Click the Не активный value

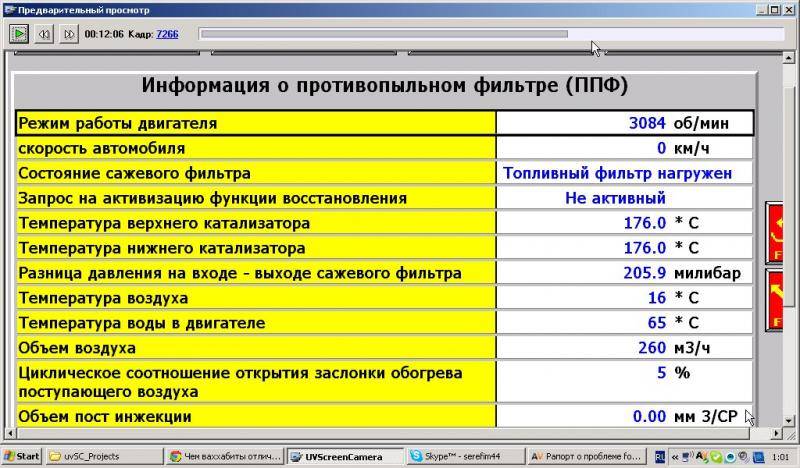point(615,198)
